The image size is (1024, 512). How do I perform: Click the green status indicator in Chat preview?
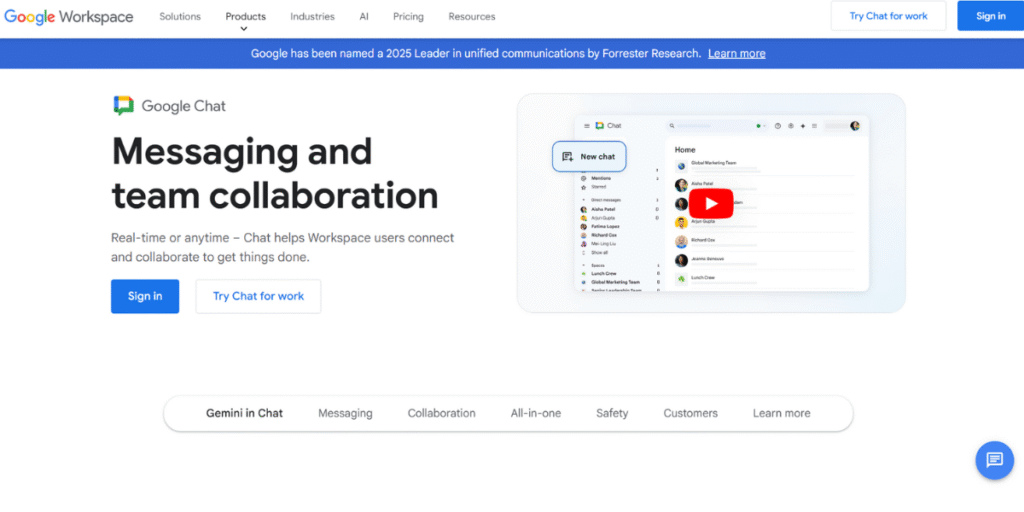[x=759, y=126]
